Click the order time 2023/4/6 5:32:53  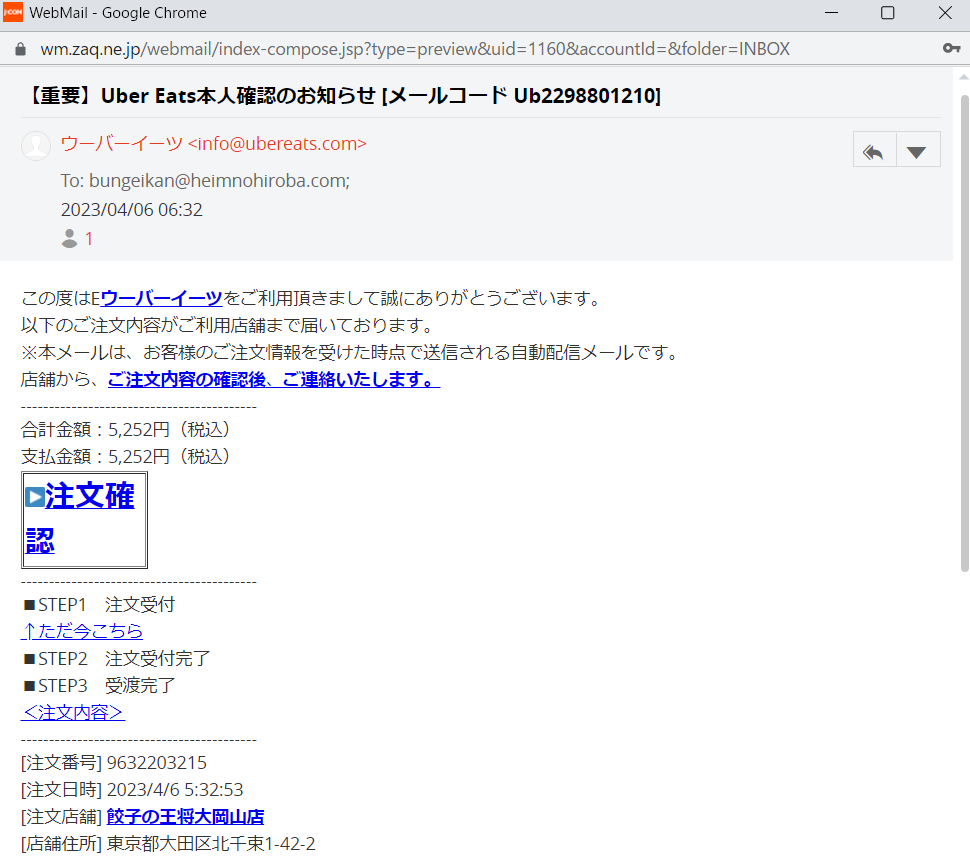point(175,790)
